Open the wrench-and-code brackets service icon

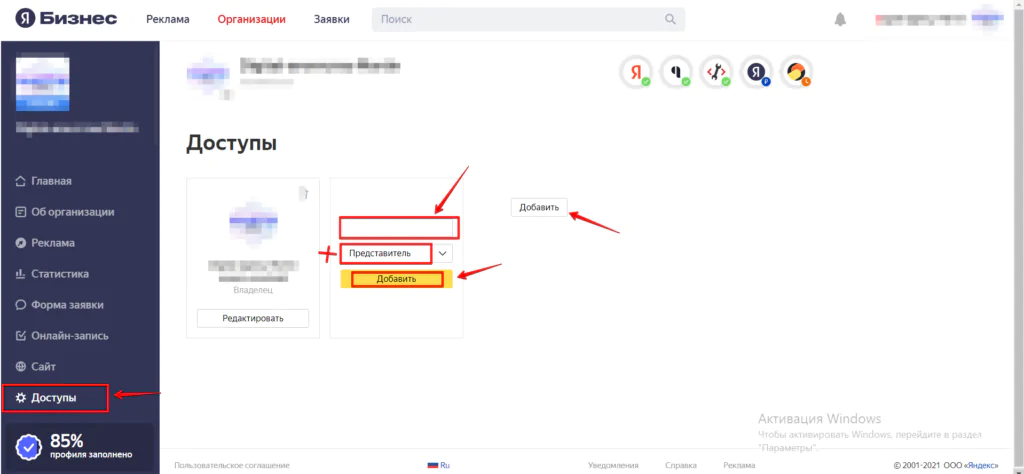pos(715,71)
